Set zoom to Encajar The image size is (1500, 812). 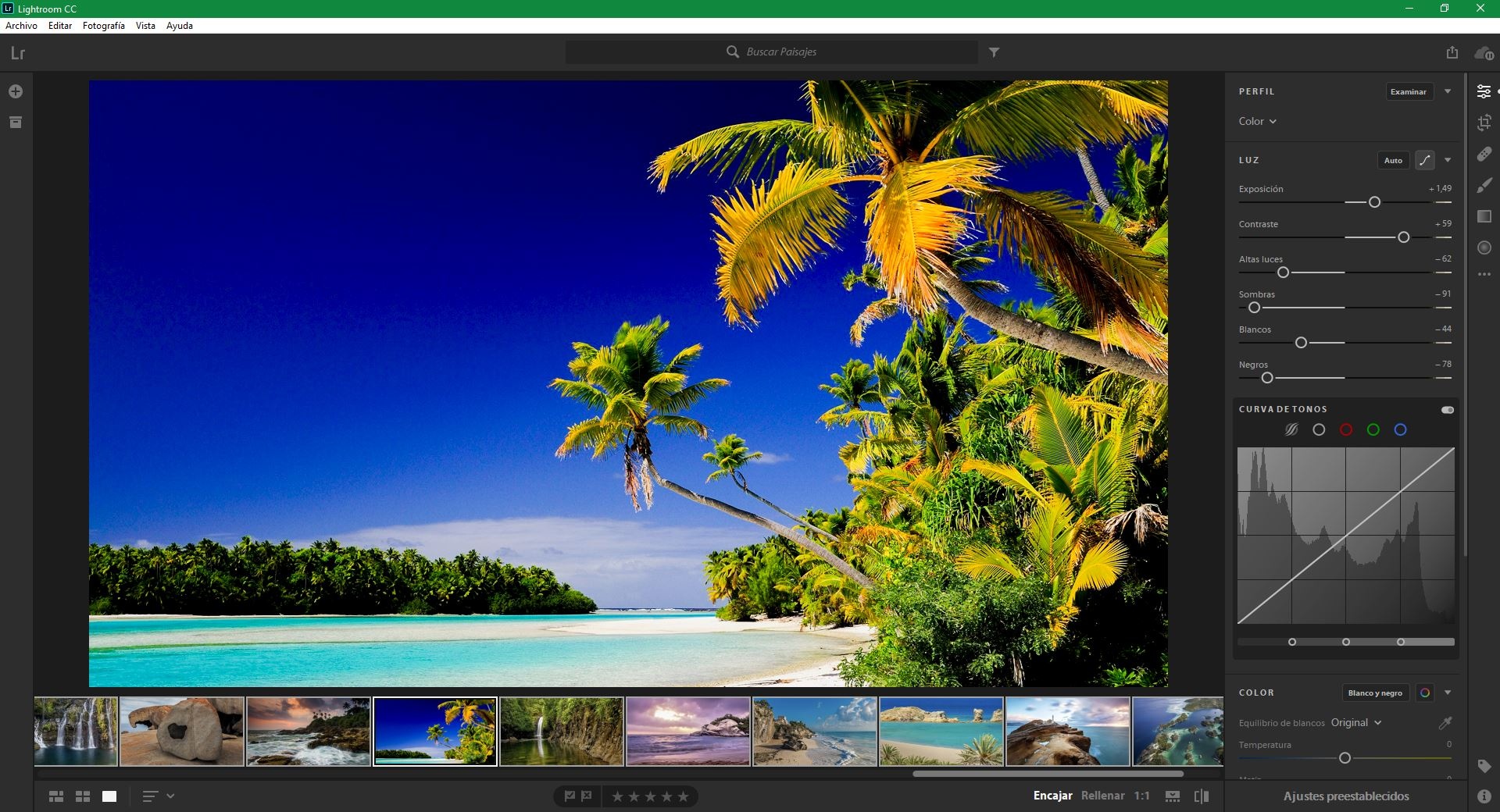[x=1052, y=796]
